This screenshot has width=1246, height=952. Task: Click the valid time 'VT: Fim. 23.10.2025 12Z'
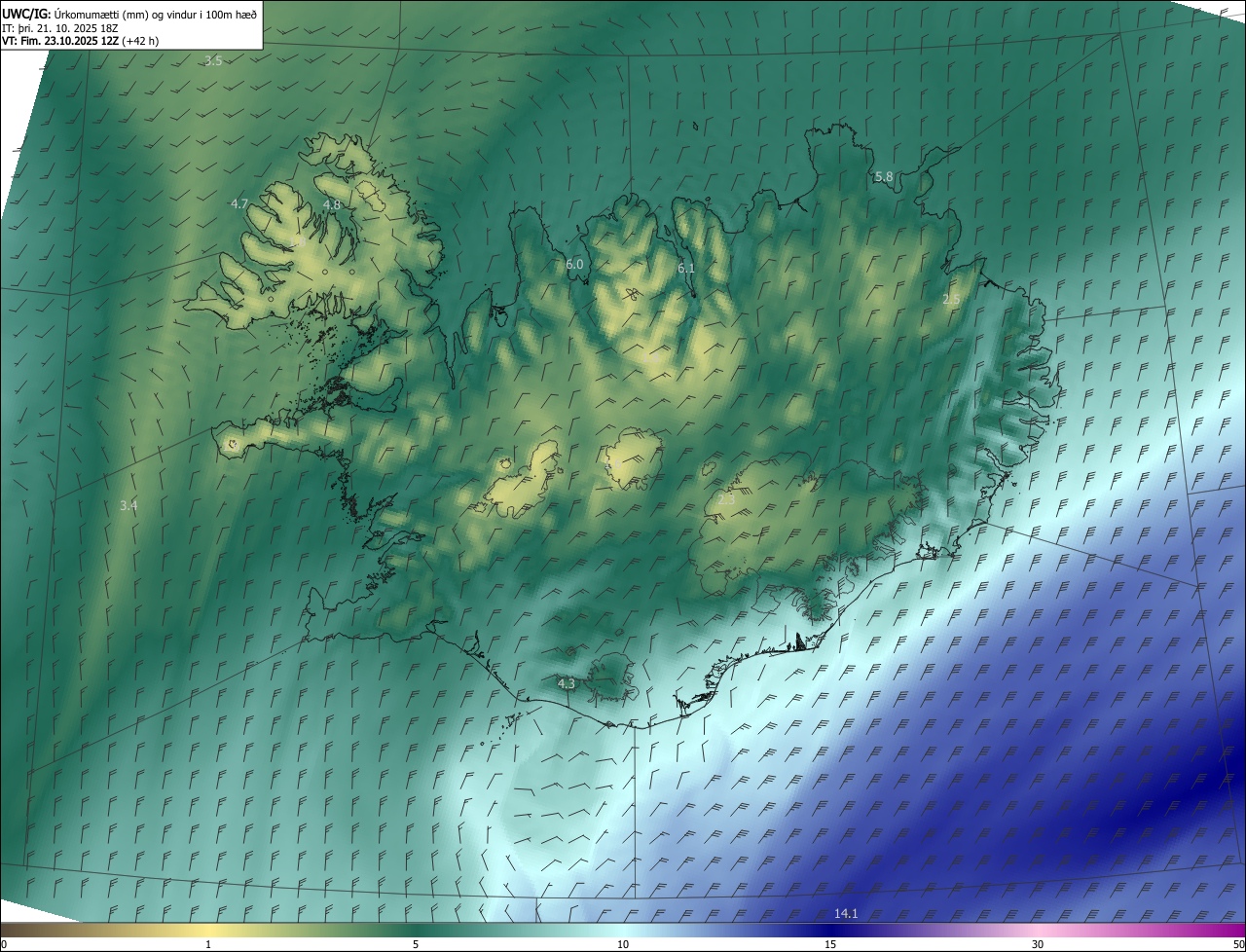click(x=60, y=41)
